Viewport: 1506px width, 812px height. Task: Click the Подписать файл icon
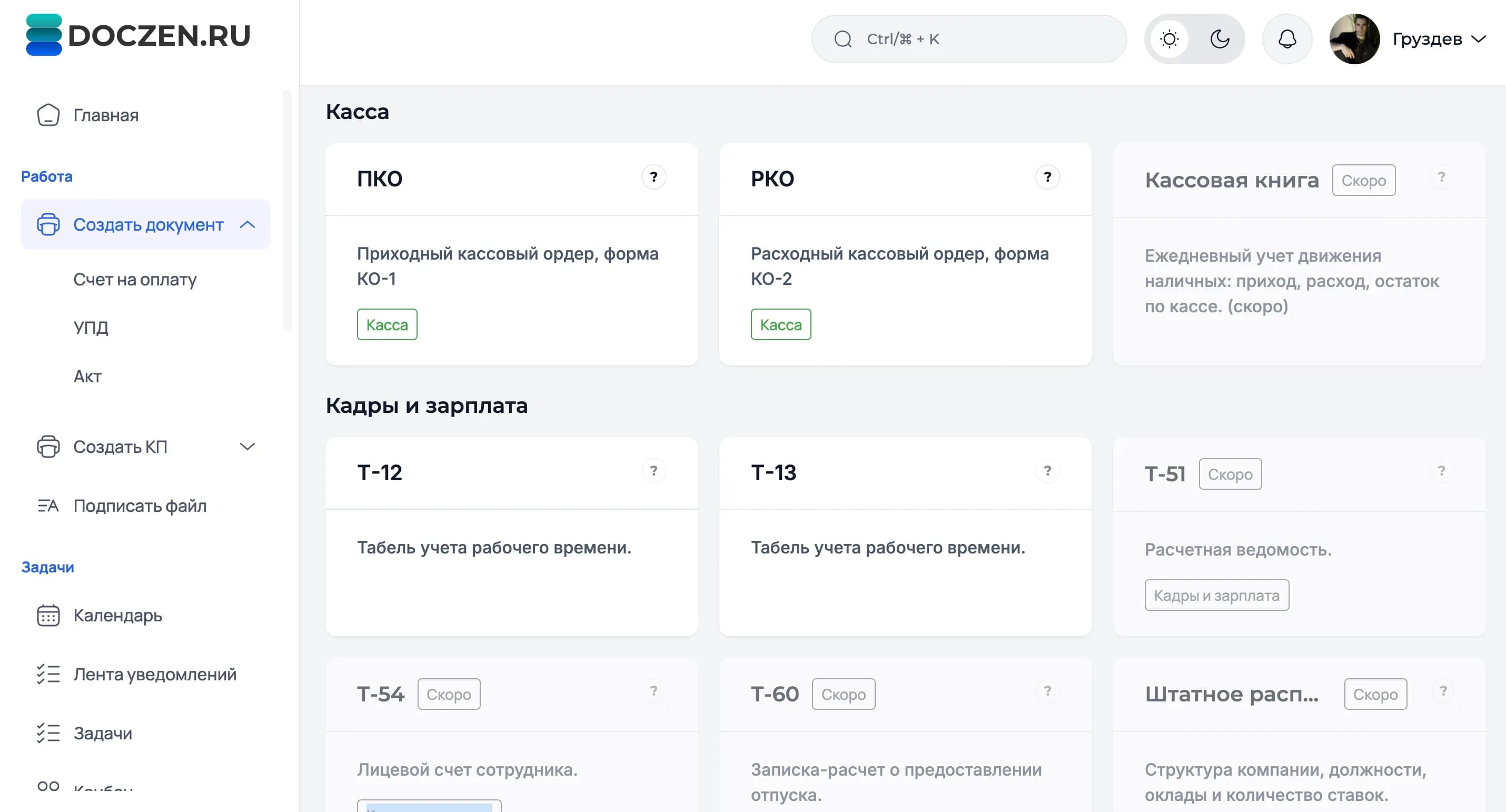pos(48,506)
